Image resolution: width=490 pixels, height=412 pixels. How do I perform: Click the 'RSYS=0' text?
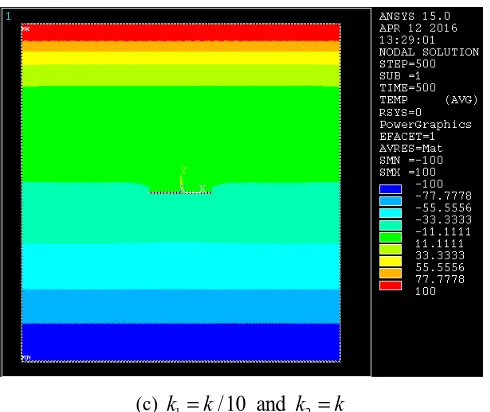(400, 112)
